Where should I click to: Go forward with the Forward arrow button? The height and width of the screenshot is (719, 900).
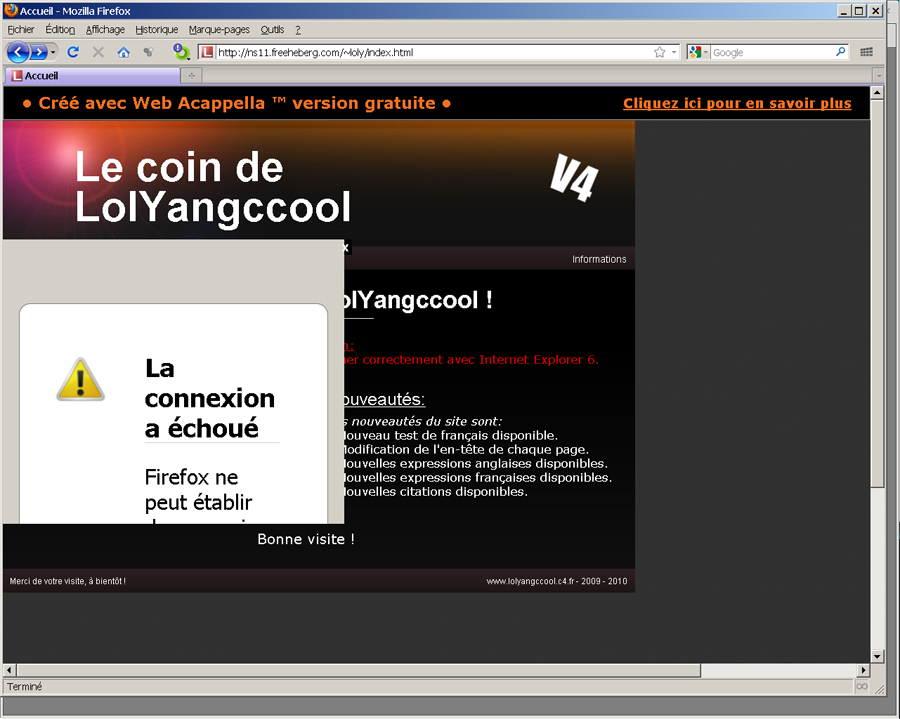pyautogui.click(x=38, y=52)
